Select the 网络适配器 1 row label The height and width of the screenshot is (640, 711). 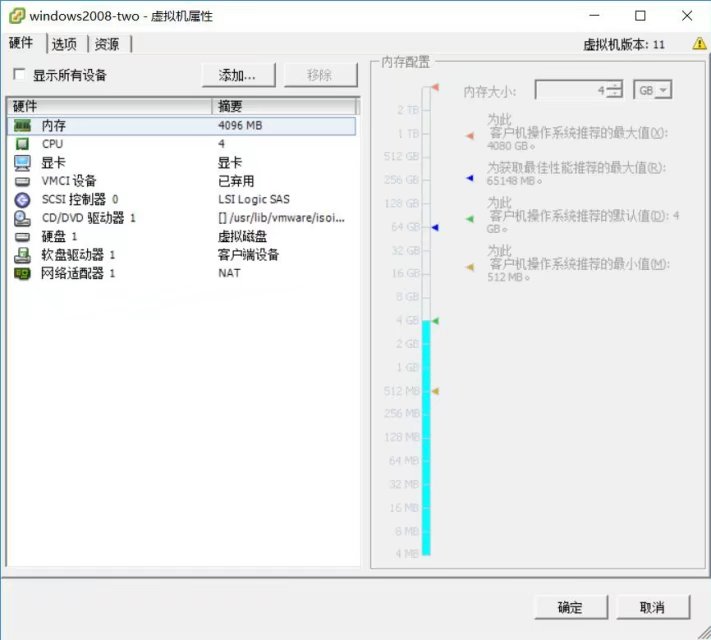point(78,274)
